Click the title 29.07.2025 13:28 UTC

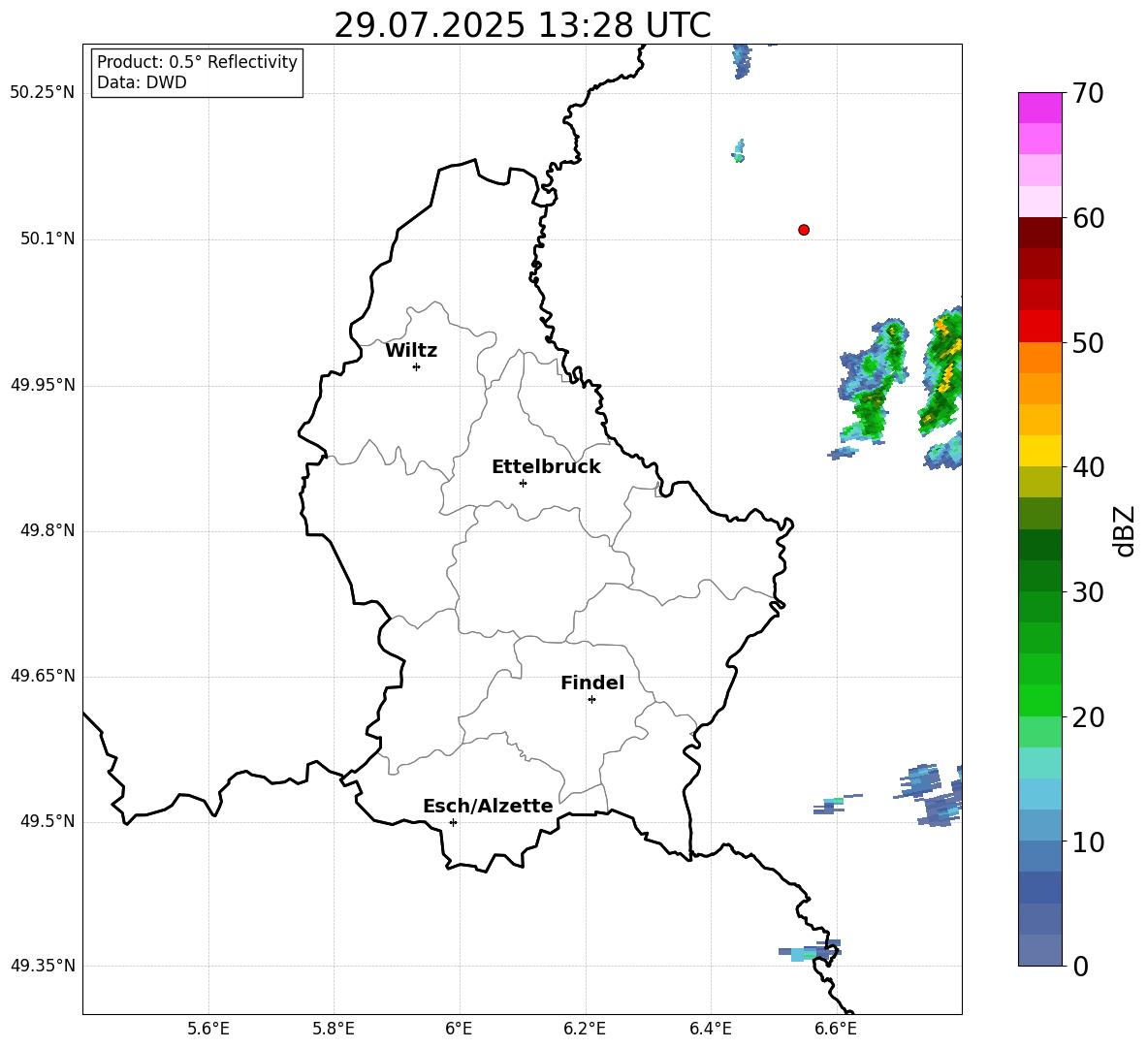pyautogui.click(x=522, y=25)
